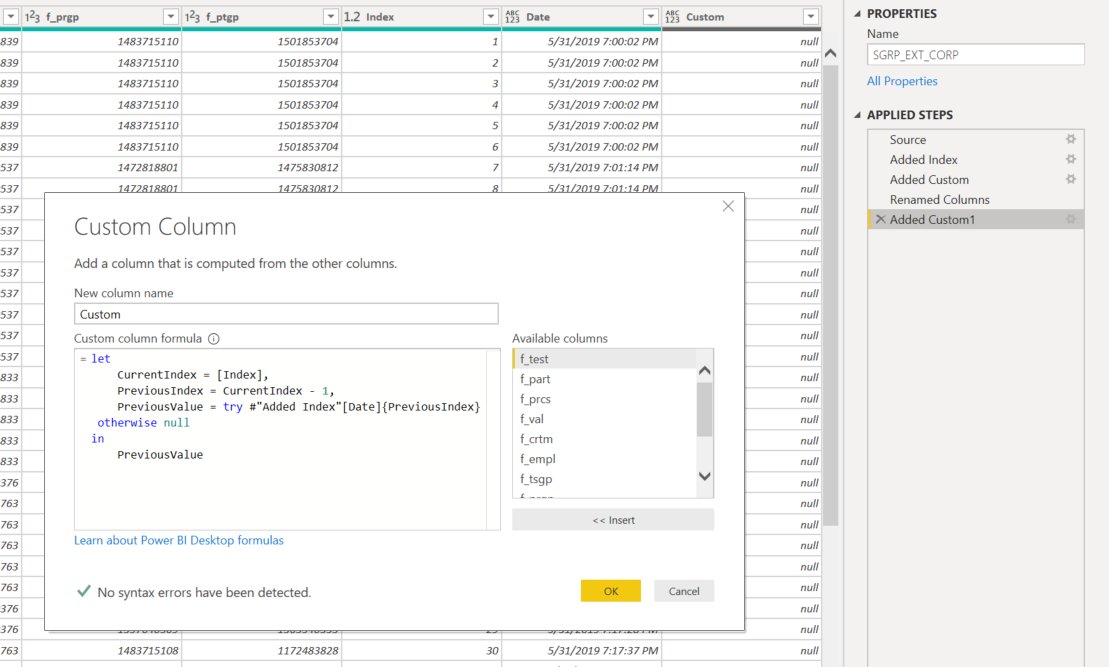This screenshot has width=1109, height=667.
Task: Click f_prgp column data type icon
Action: coord(33,17)
